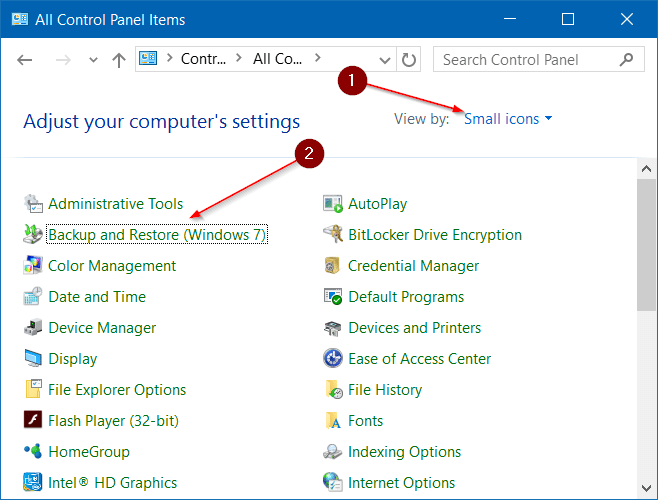The width and height of the screenshot is (658, 500).
Task: Click the Fonts folder icon
Action: coord(333,420)
